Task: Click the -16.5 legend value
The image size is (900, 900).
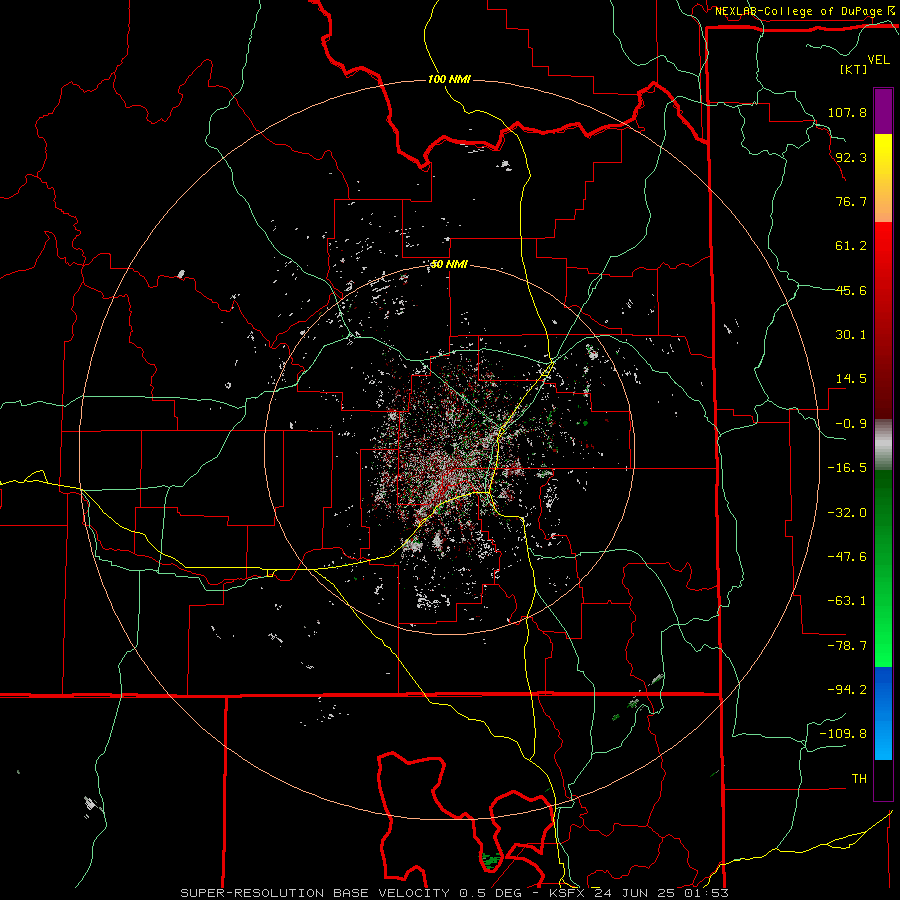Action: pos(847,468)
